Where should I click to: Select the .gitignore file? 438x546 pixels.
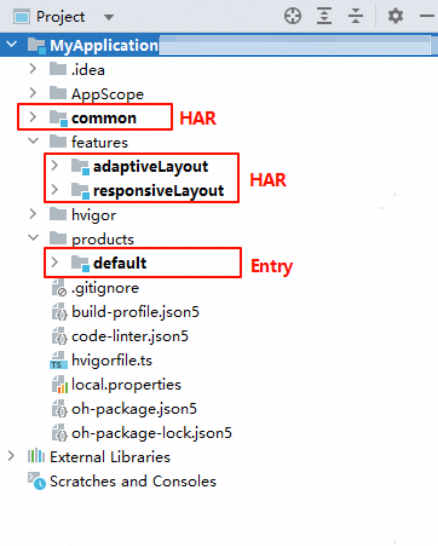coord(105,288)
